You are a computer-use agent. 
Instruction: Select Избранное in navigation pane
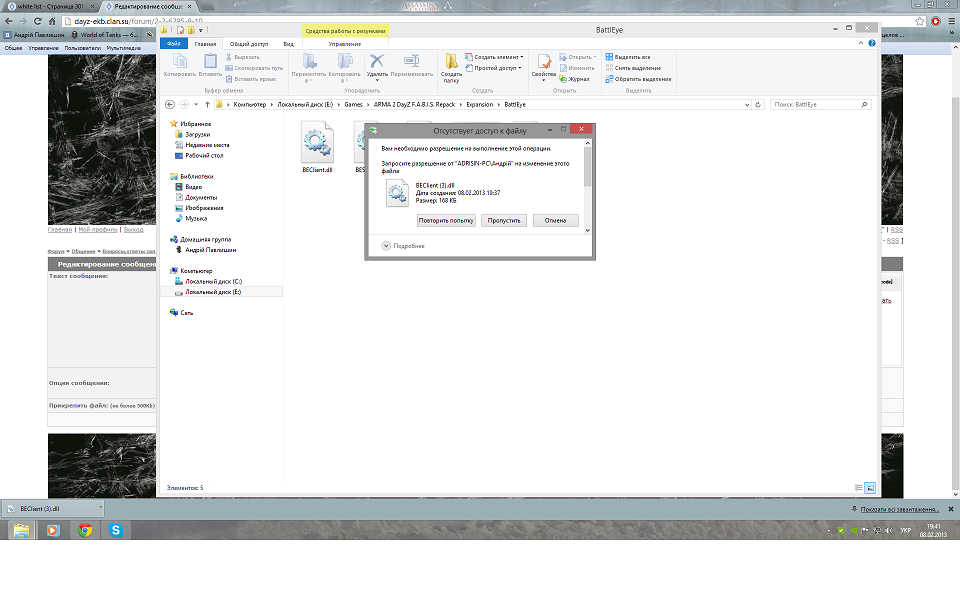point(195,124)
